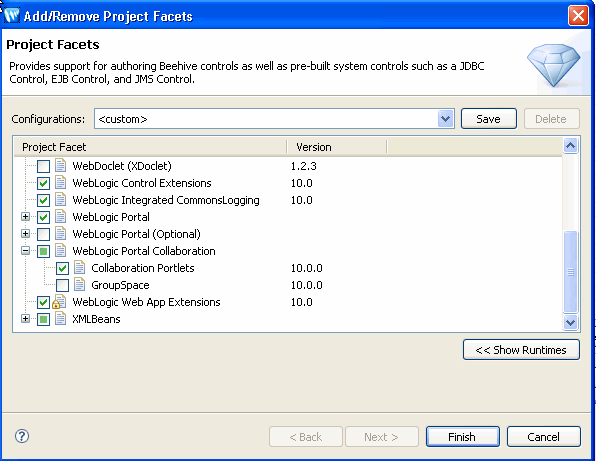This screenshot has height=461, width=596.
Task: Click the Cancel button
Action: 543,437
